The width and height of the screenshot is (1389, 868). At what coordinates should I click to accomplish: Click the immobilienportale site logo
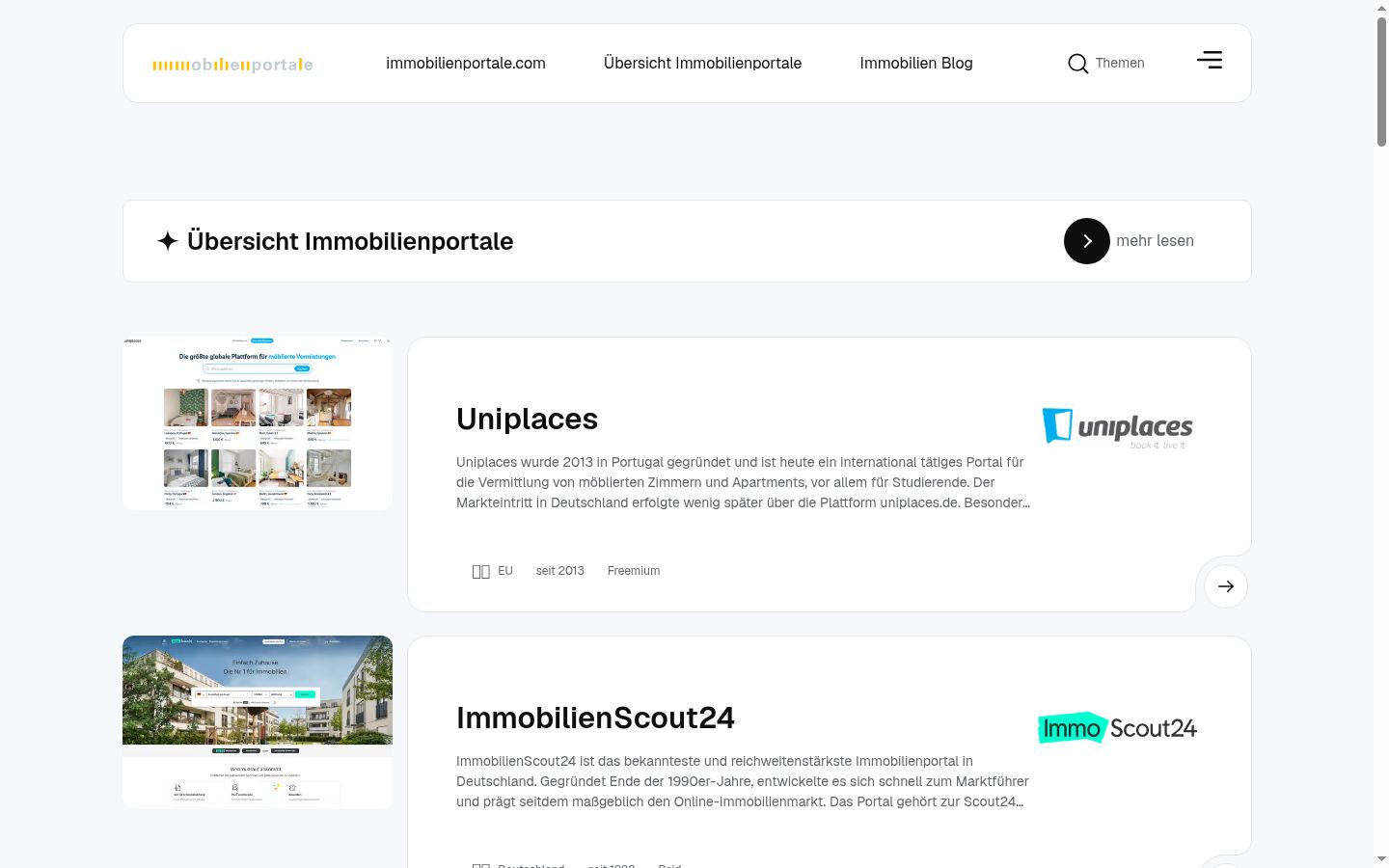(x=232, y=65)
